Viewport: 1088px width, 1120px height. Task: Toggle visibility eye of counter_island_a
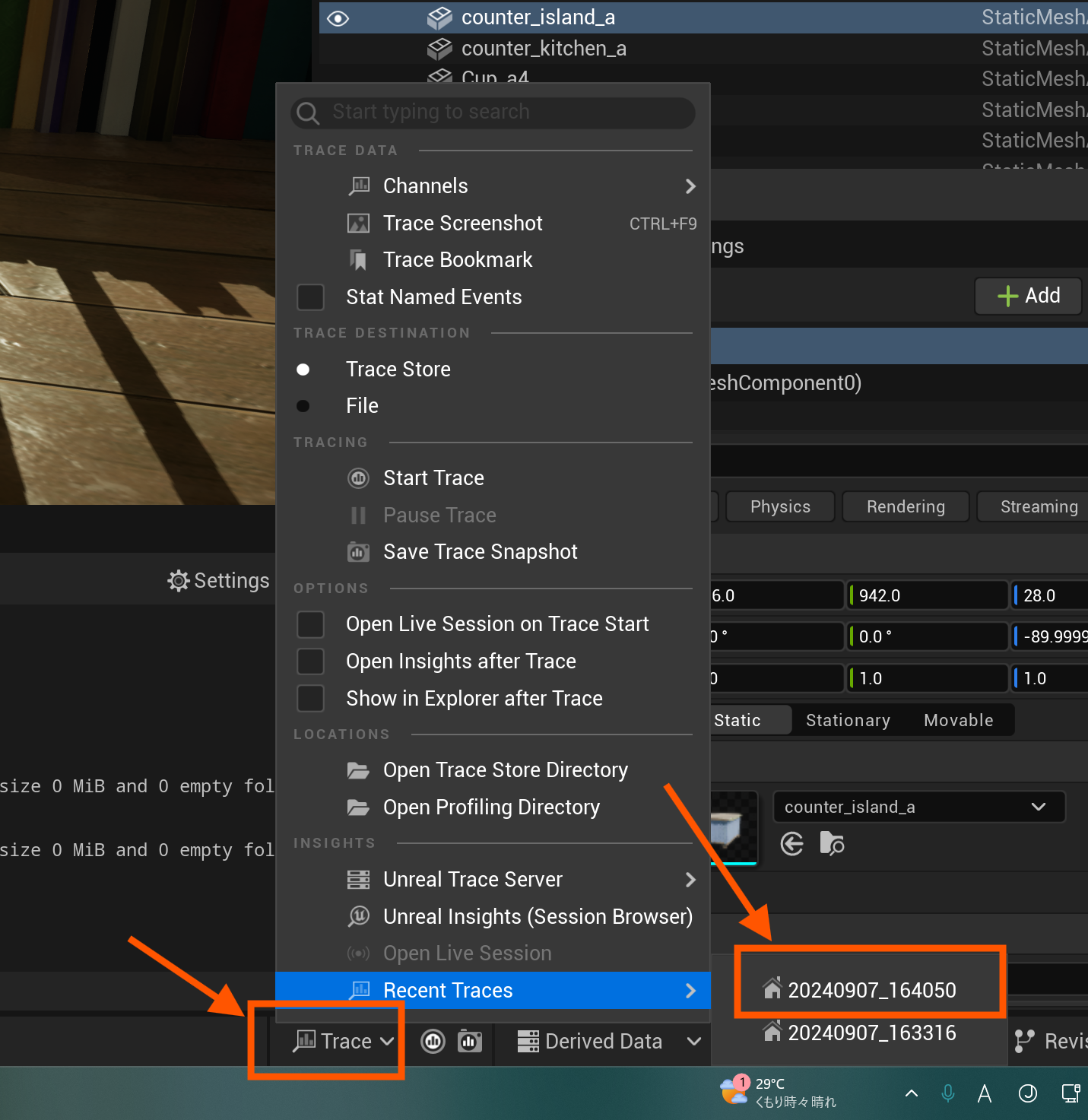click(x=338, y=18)
